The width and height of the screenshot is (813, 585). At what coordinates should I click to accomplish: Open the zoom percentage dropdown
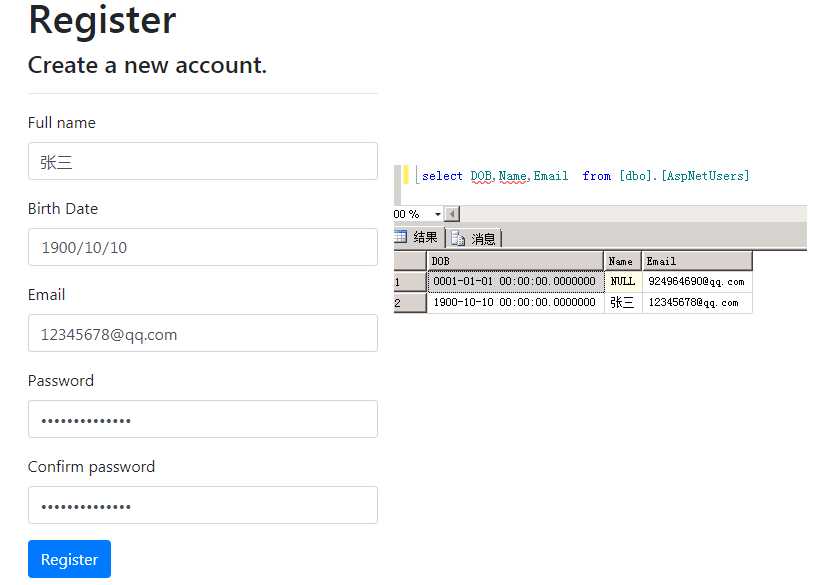[x=437, y=214]
